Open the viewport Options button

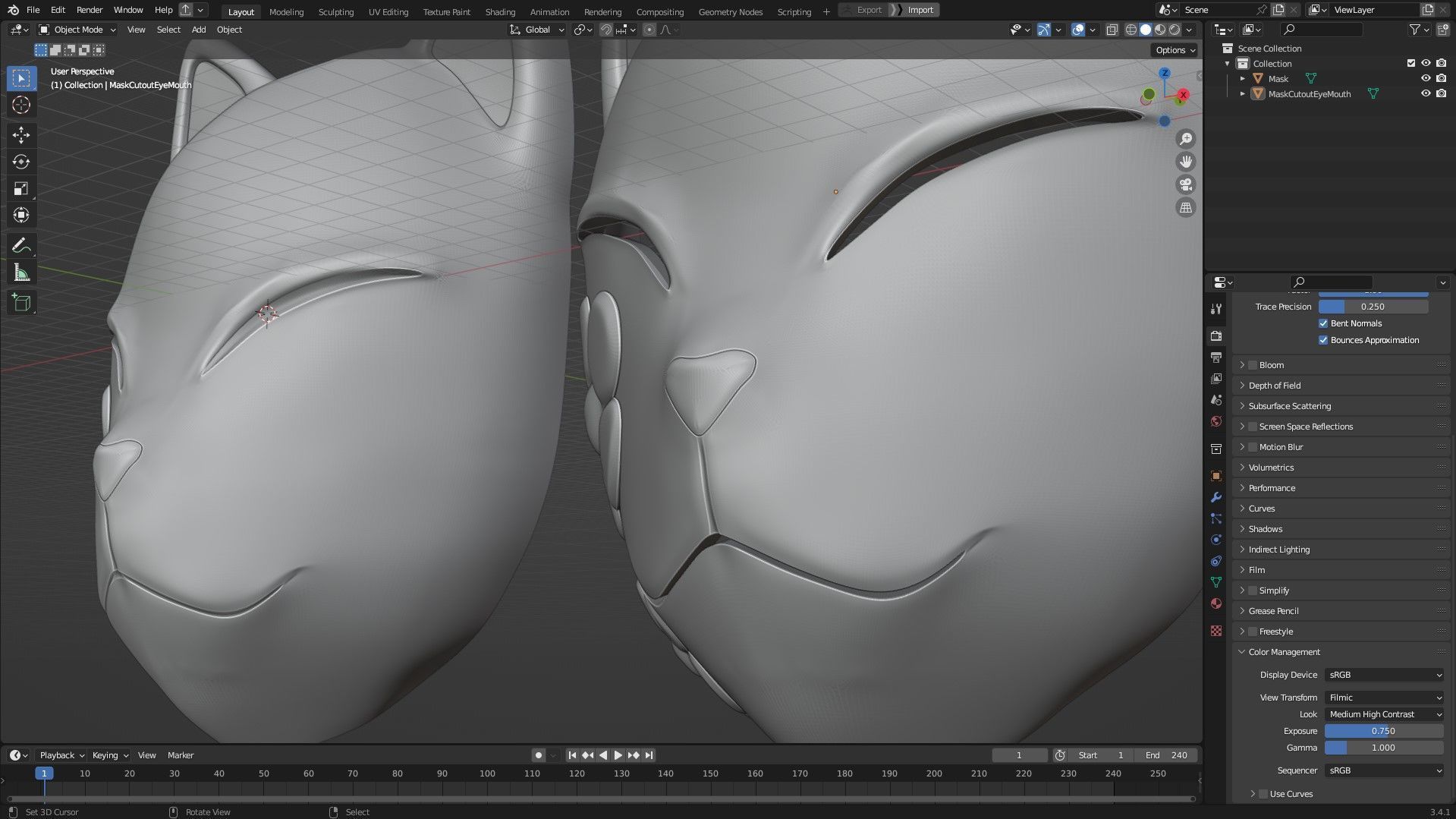1175,50
